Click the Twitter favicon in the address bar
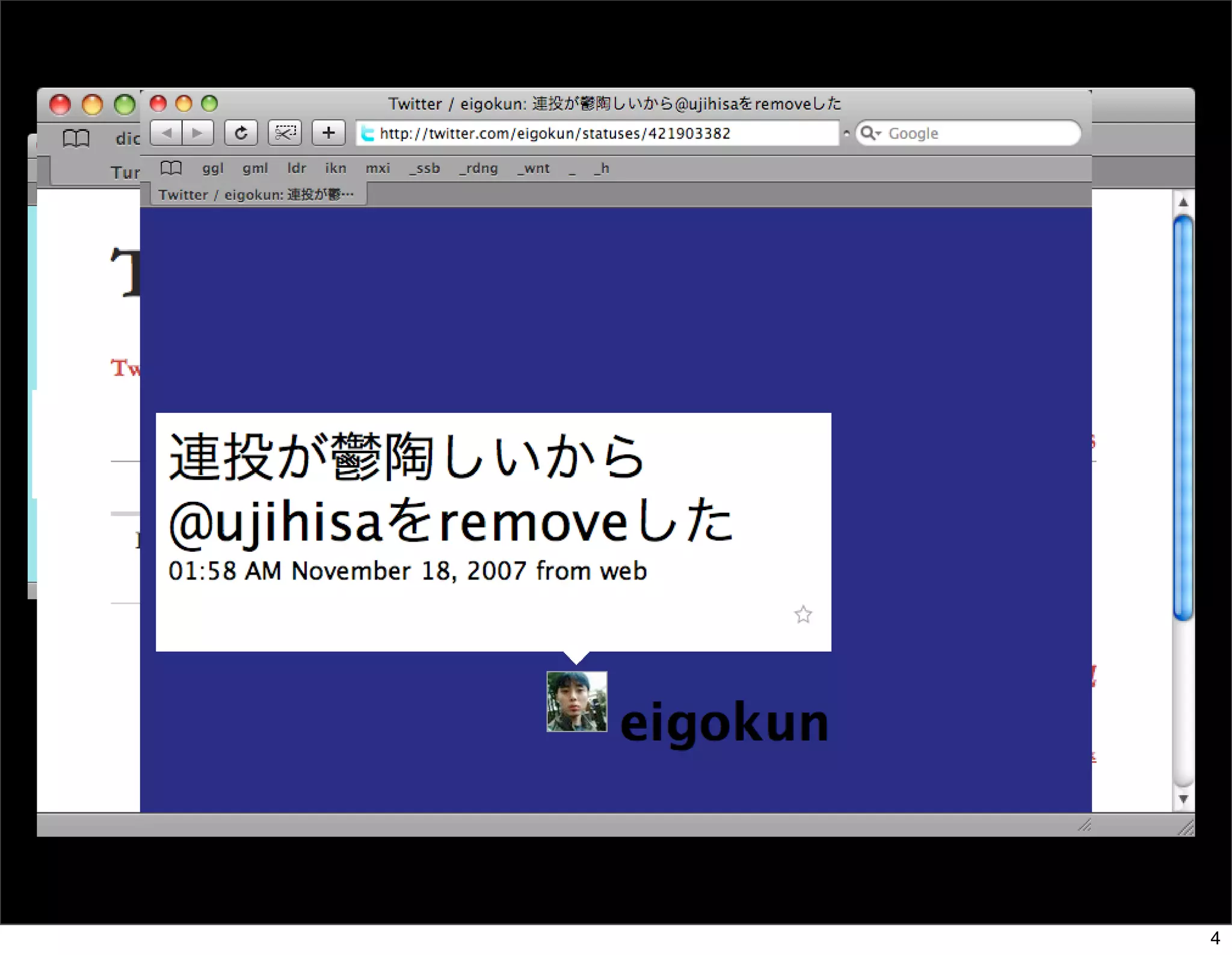Screen dimensions: 1232x955 tap(368, 134)
